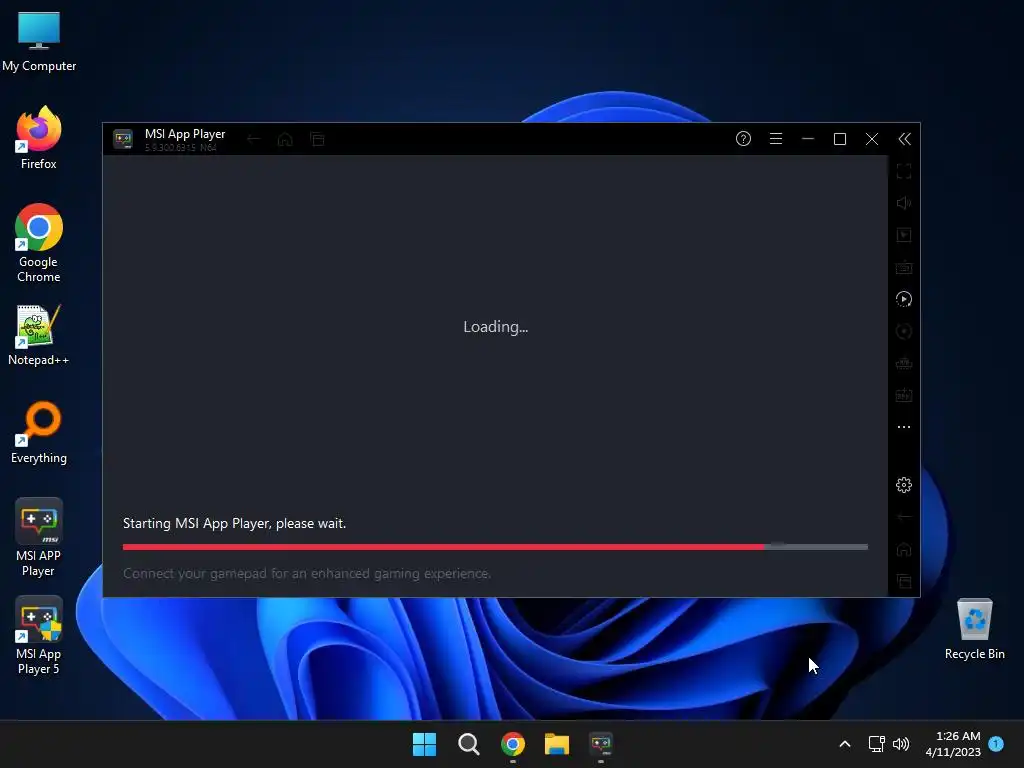The width and height of the screenshot is (1024, 768).
Task: Select the MSI App Player 5 desktop shortcut
Action: [39, 635]
